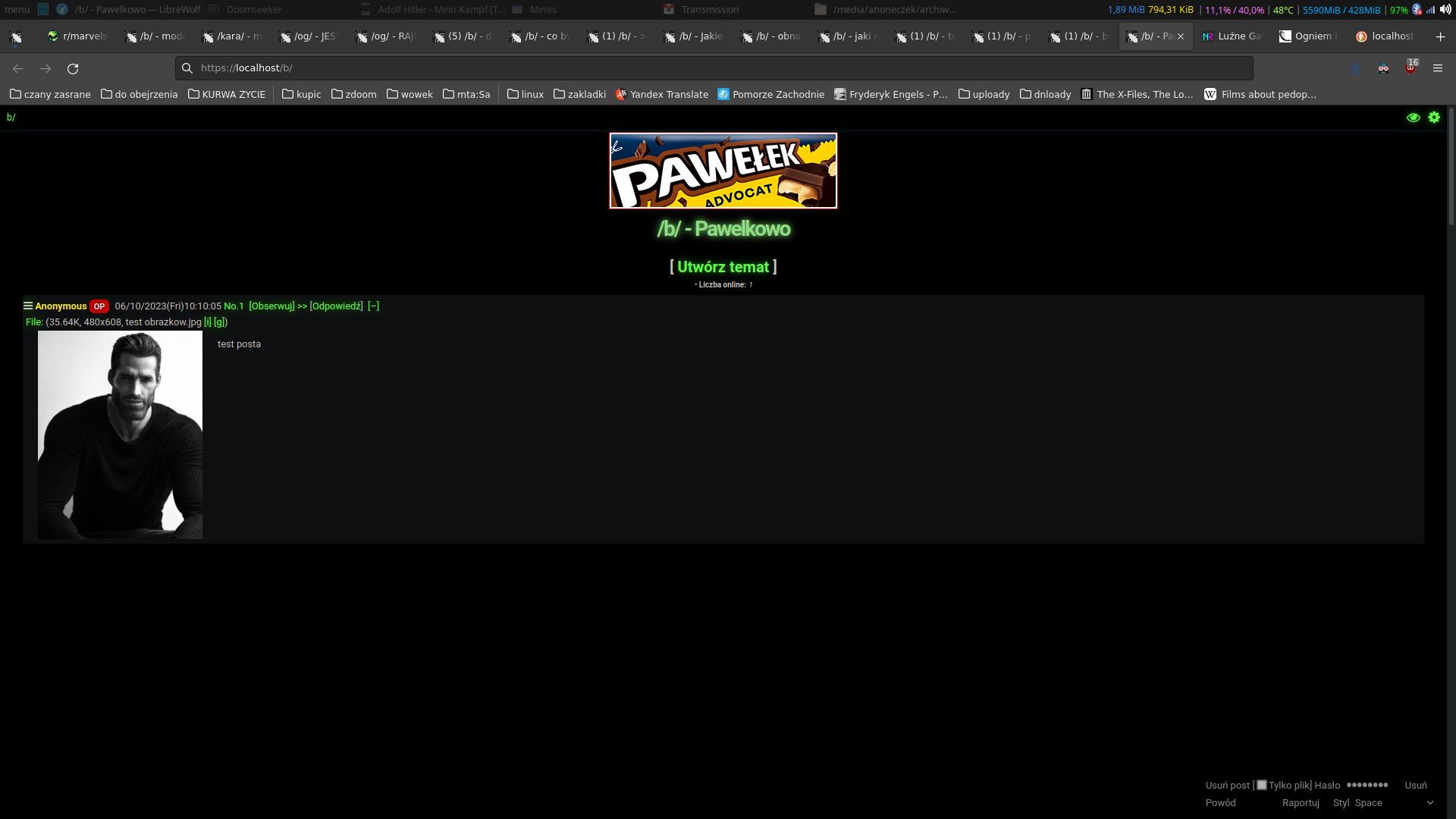
Task: Click the URL address bar
Action: [714, 68]
